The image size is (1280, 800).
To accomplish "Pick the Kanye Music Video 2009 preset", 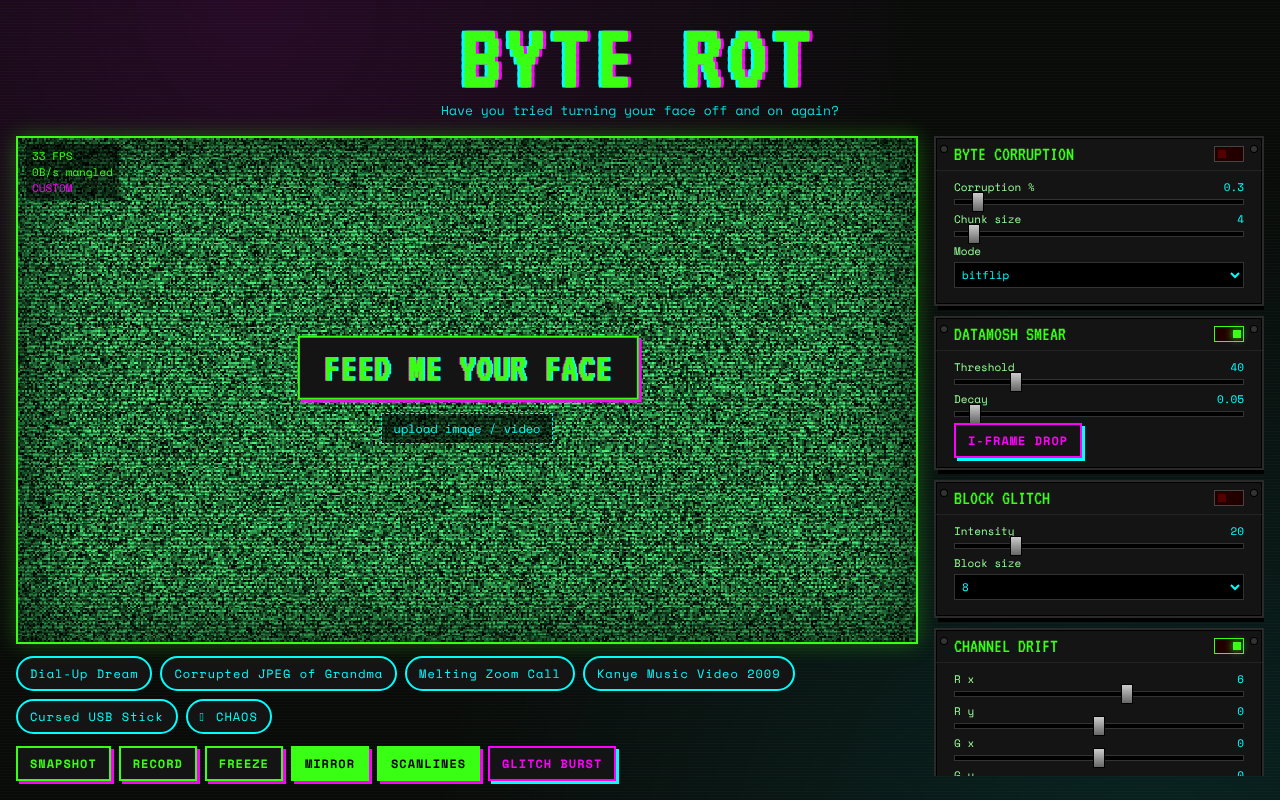I will (689, 674).
